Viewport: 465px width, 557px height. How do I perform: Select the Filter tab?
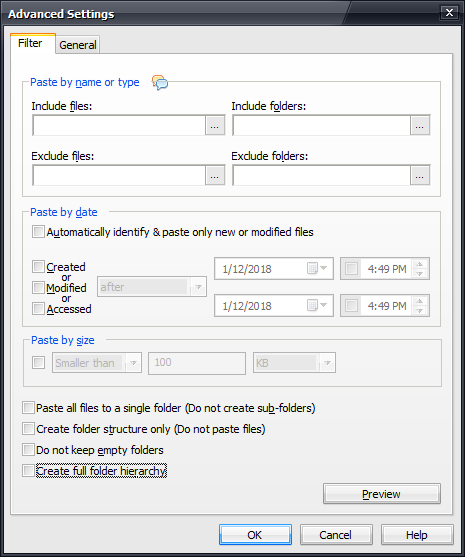click(31, 43)
